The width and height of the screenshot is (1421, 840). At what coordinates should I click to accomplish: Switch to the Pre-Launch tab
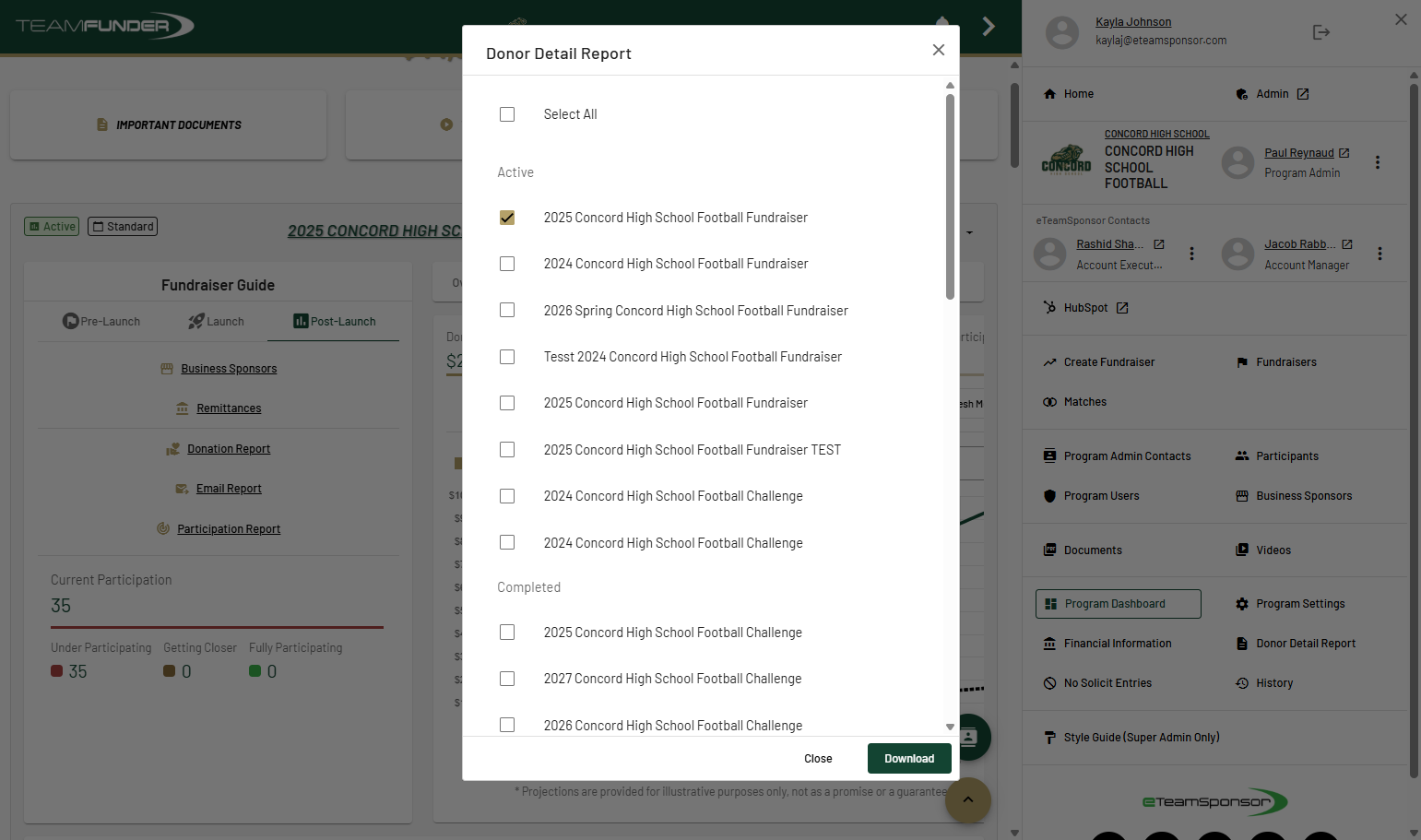(101, 322)
